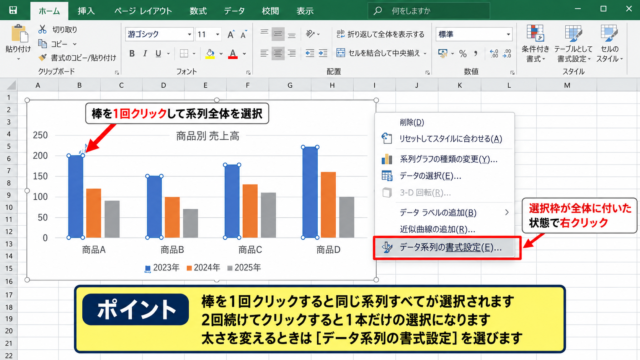Click the decrease decimal icon
The height and width of the screenshot is (360, 640).
507,53
